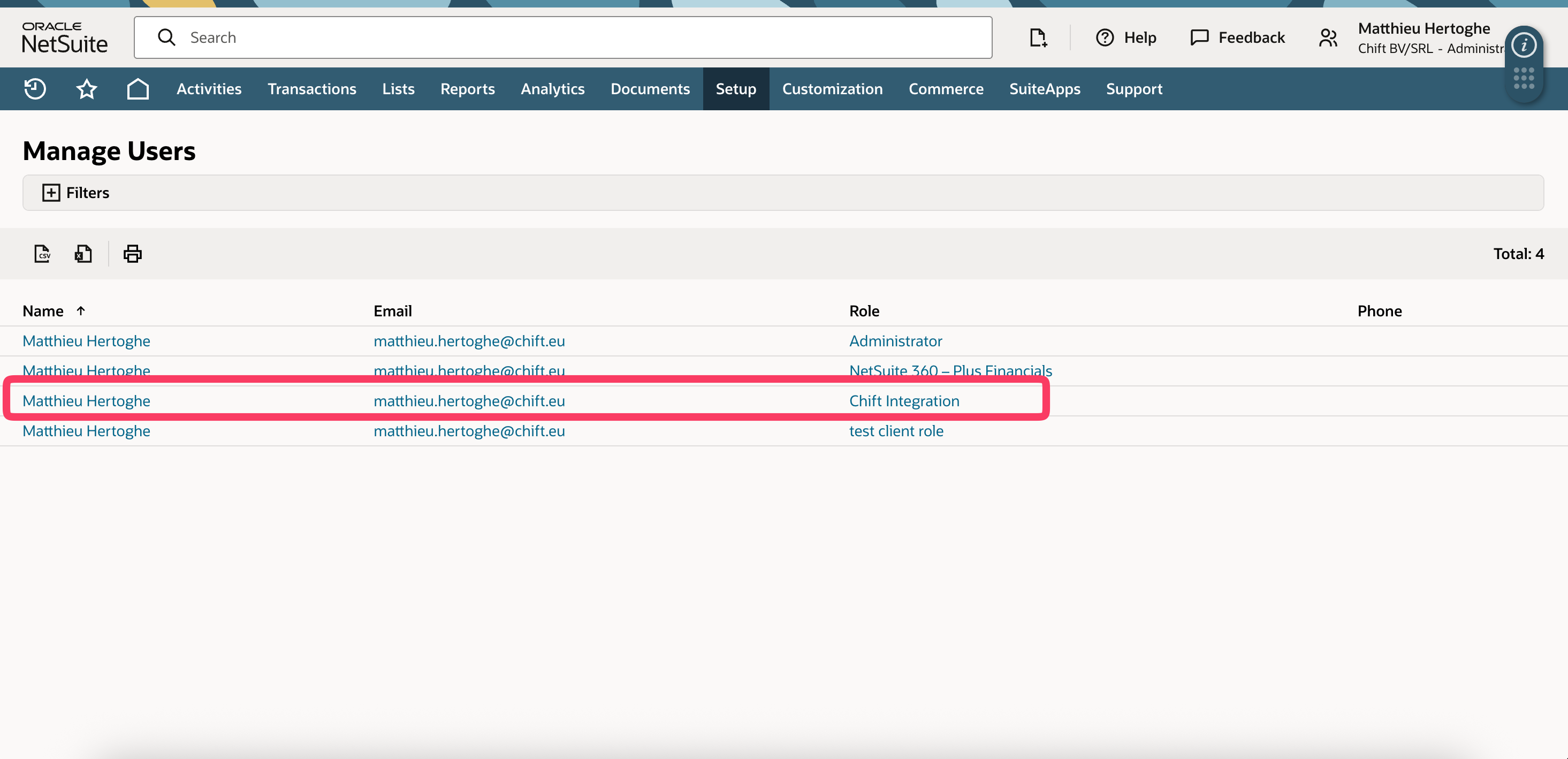Open the NetSuite 360 – Plus Financials role
Image resolution: width=1568 pixels, height=759 pixels.
click(x=951, y=371)
